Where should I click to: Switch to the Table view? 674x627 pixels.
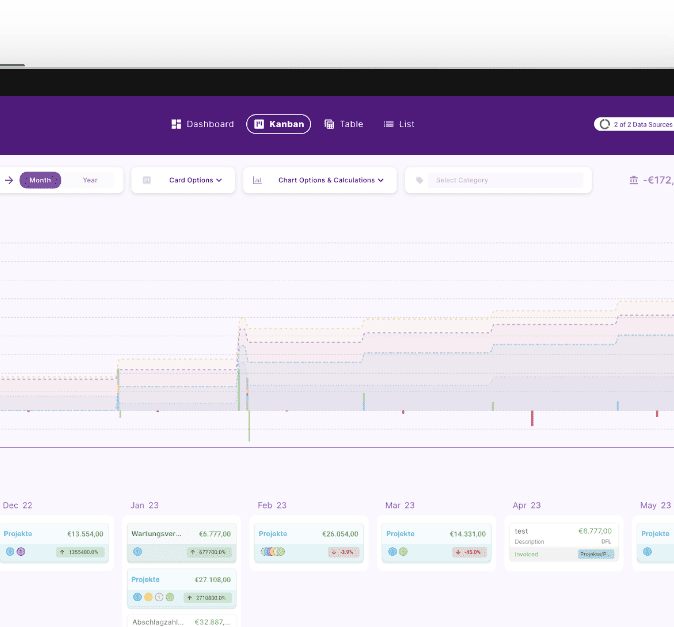pos(343,124)
